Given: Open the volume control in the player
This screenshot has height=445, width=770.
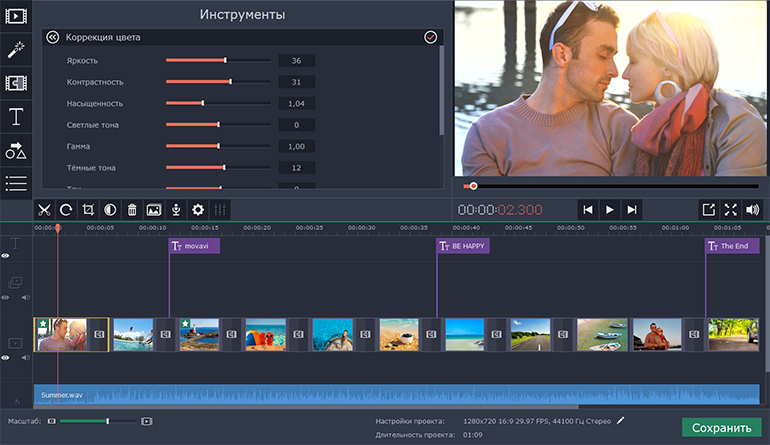Looking at the screenshot, I should point(754,209).
